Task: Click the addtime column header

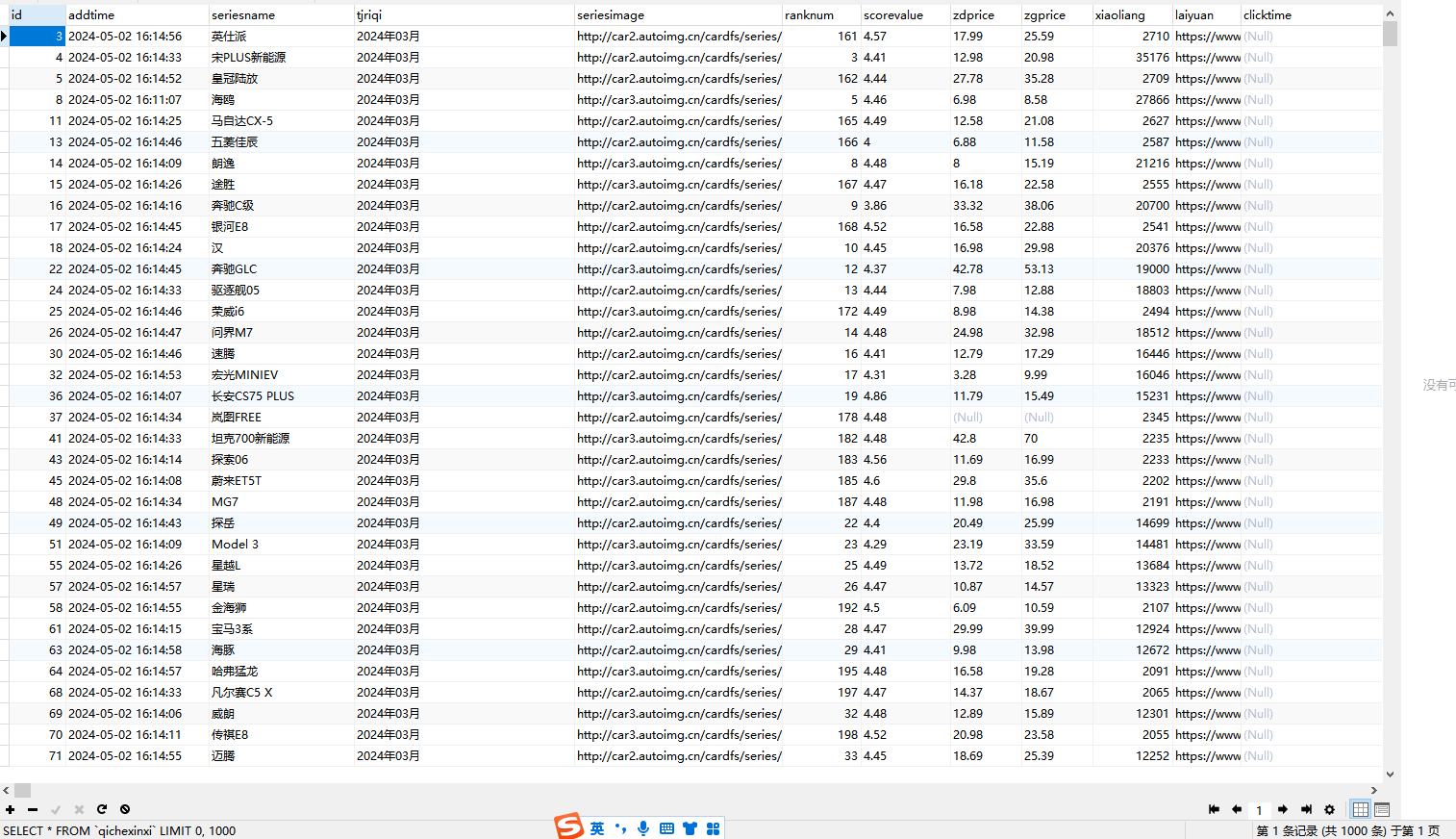Action: click(137, 15)
